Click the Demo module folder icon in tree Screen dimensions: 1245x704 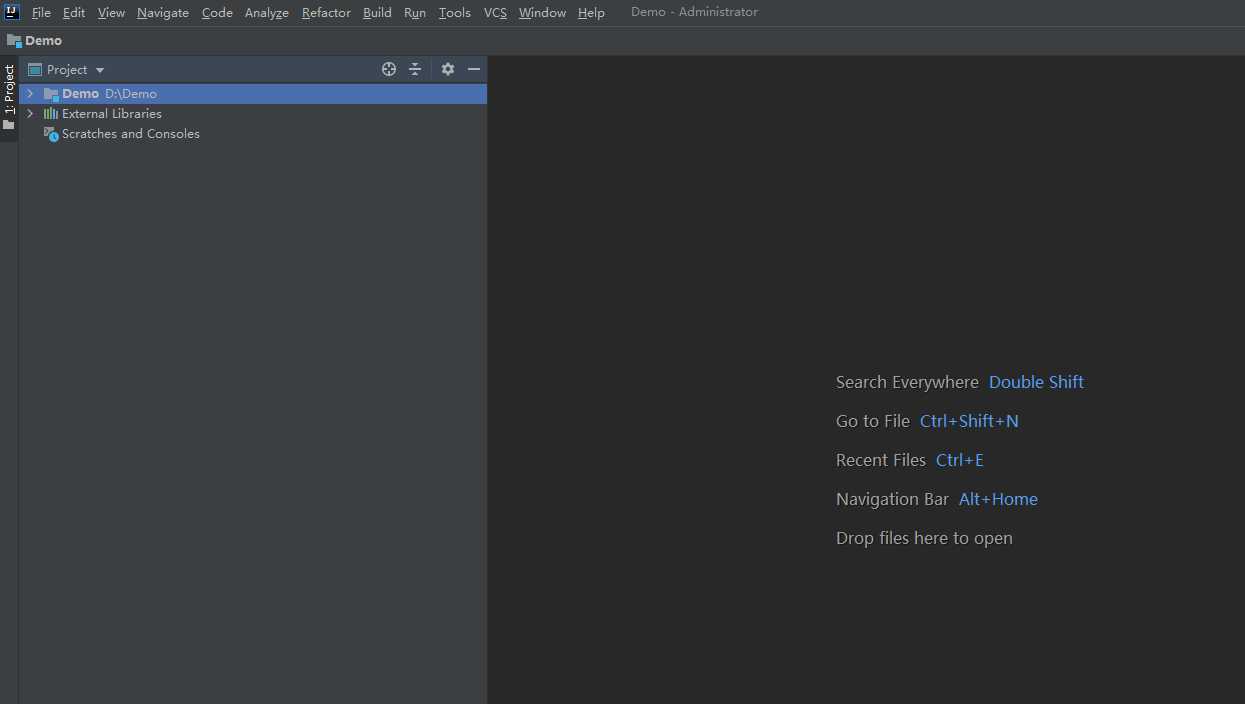[51, 94]
